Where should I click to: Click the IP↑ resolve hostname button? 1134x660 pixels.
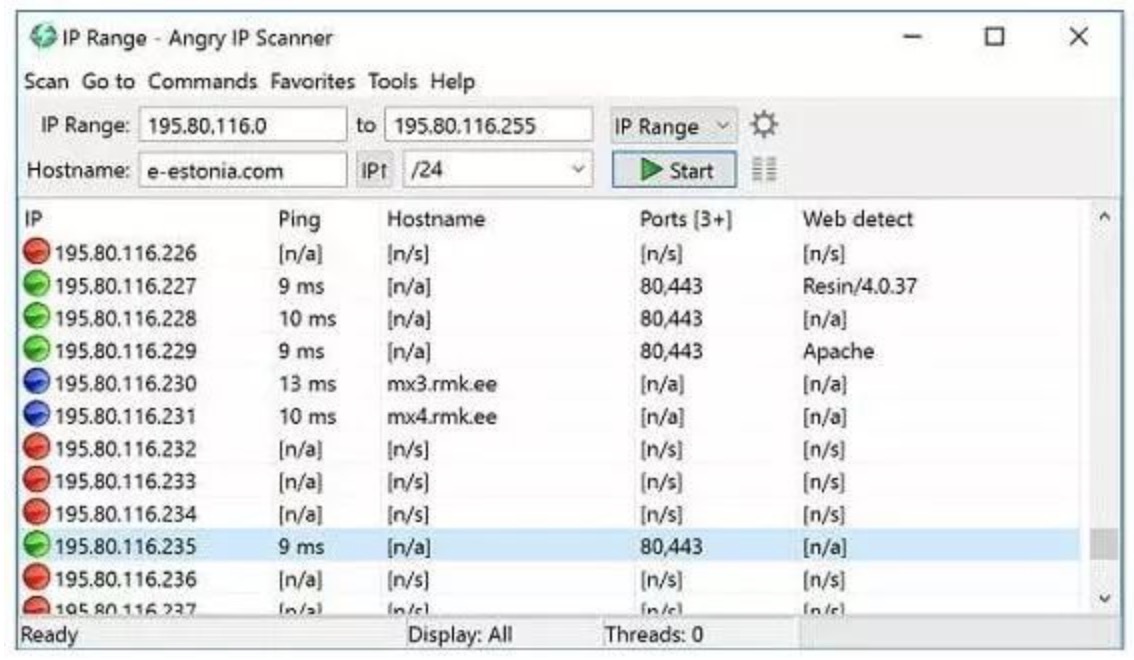(374, 171)
